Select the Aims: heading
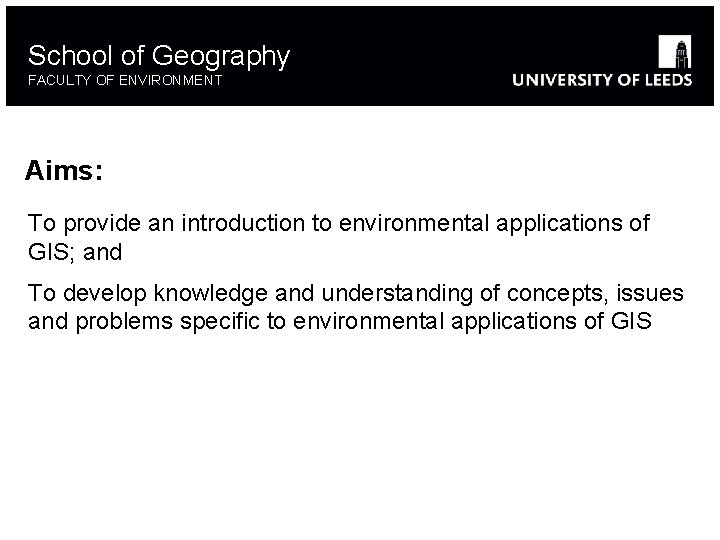Image resolution: width=720 pixels, height=540 pixels. (64, 172)
